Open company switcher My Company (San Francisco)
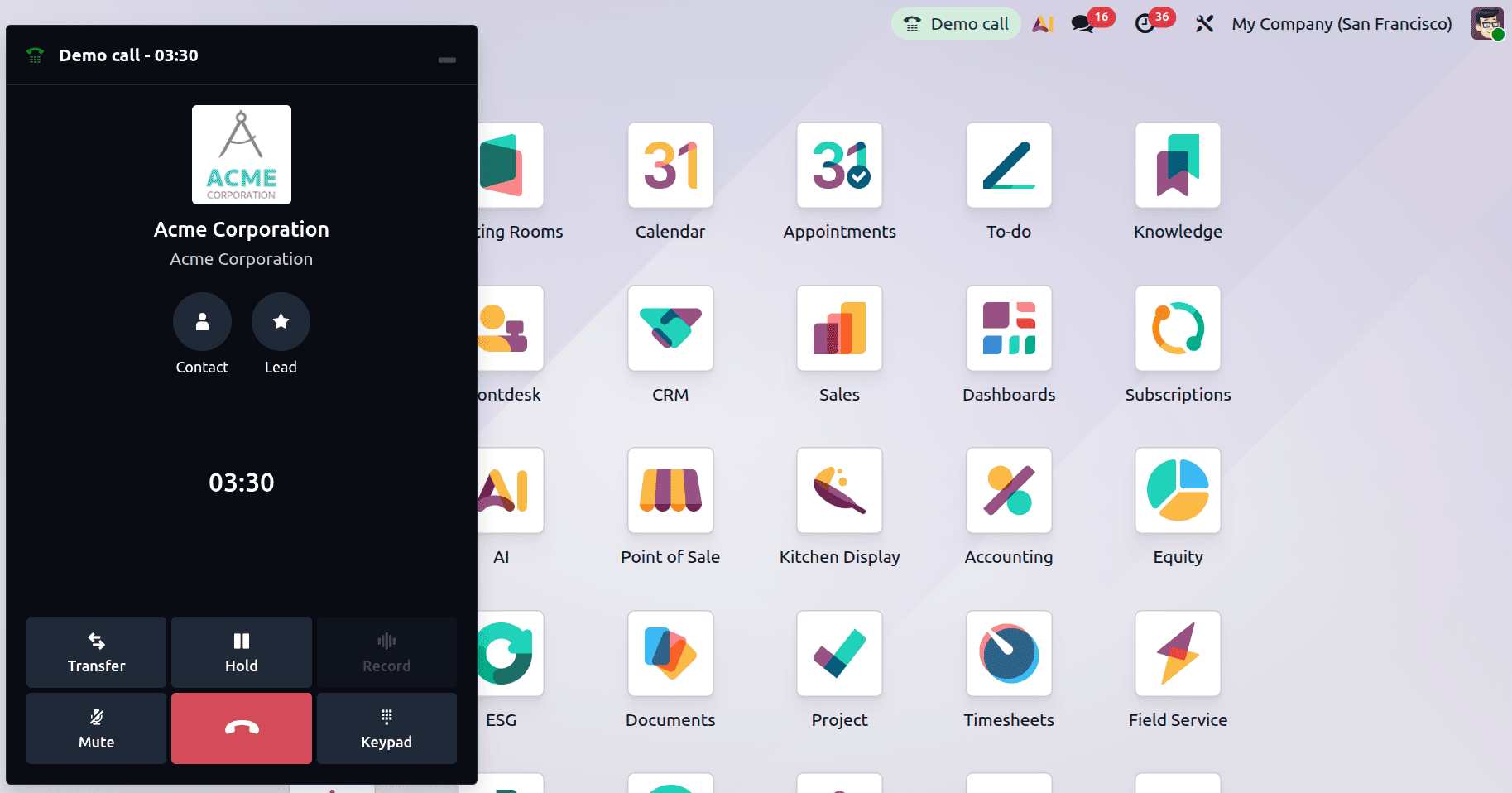 [1341, 24]
